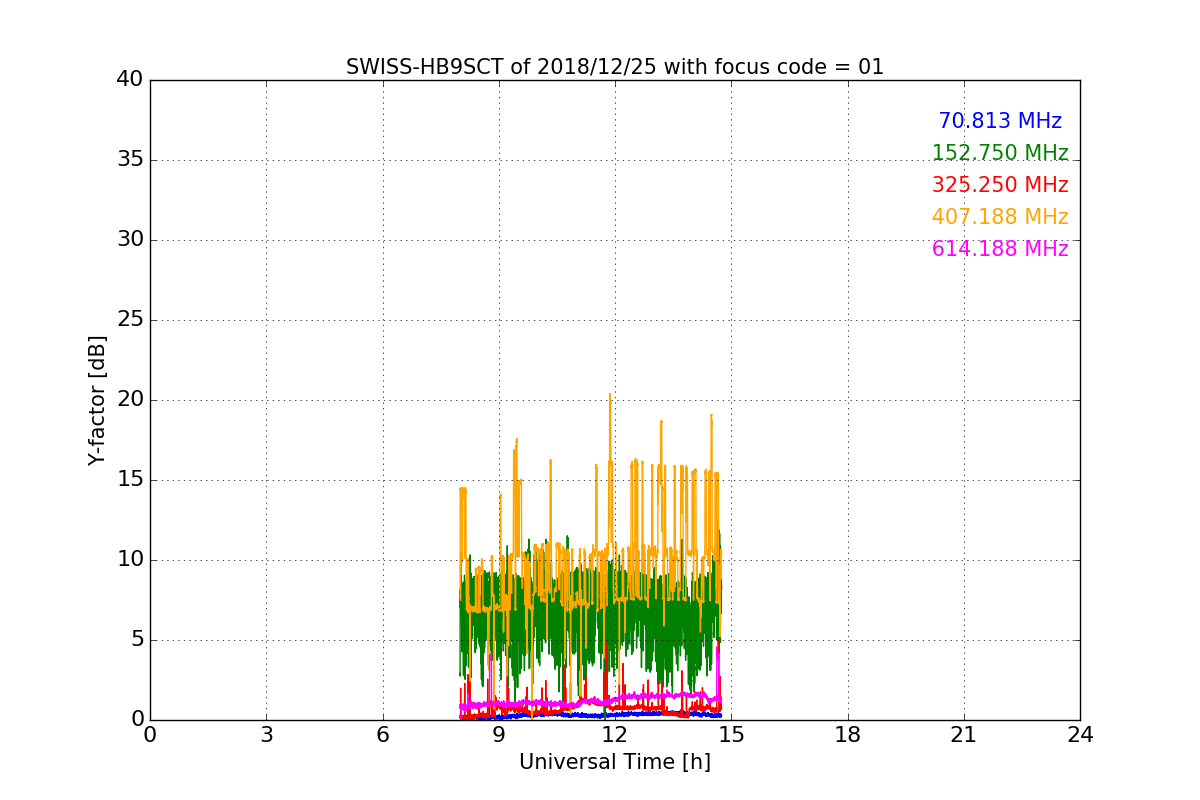Click y-axis tick label 25
This screenshot has width=1200, height=800.
point(130,319)
